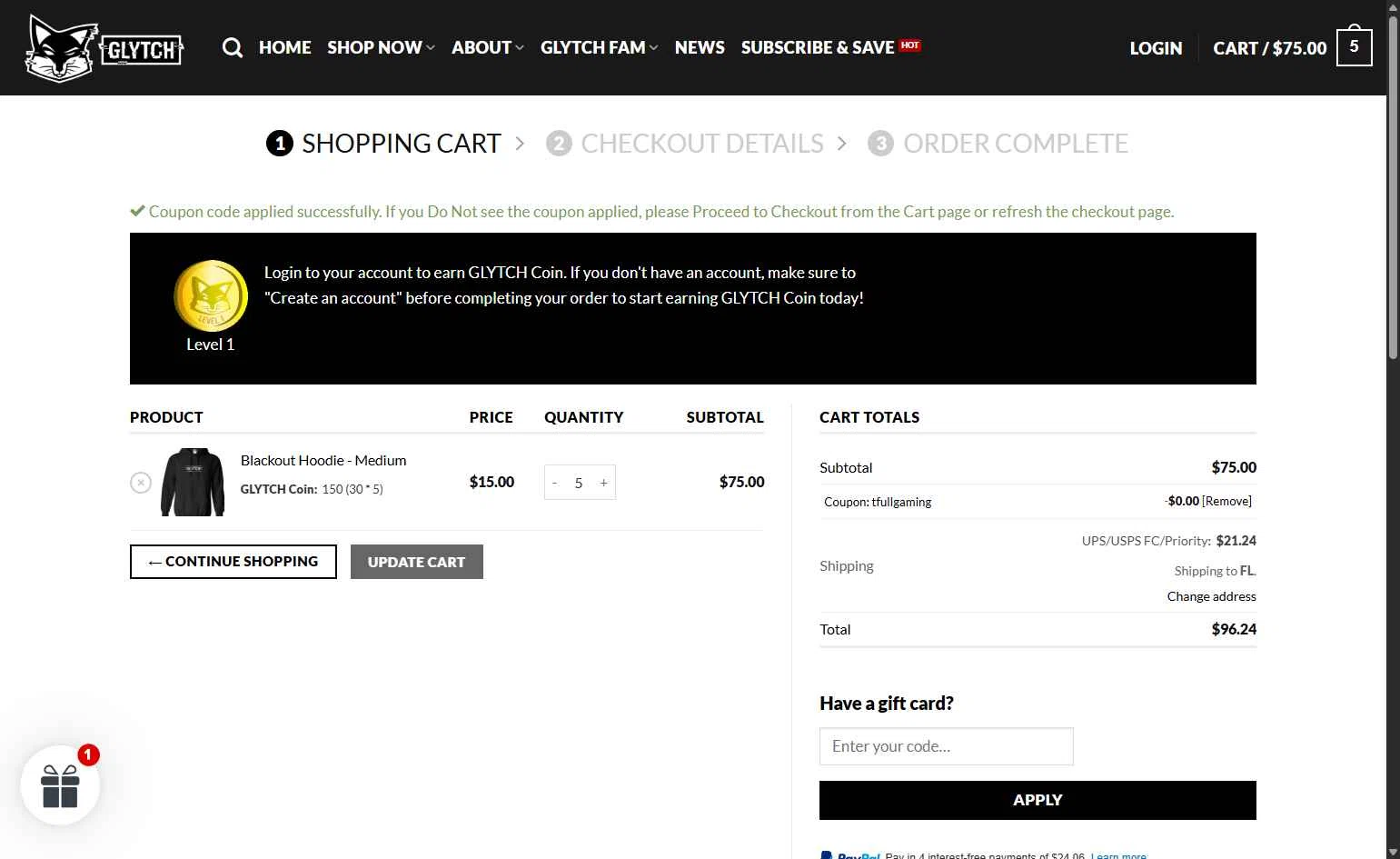This screenshot has width=1400, height=859.
Task: Open the Blackout Hoodie - Medium product link
Action: click(x=323, y=461)
